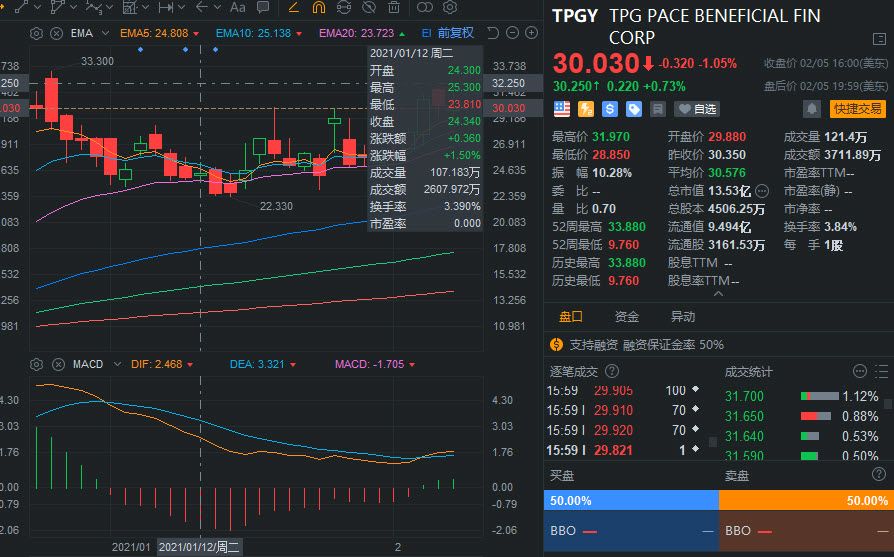This screenshot has height=557, width=894.
Task: Click the EMA20: 23.723 value
Action: click(x=356, y=34)
